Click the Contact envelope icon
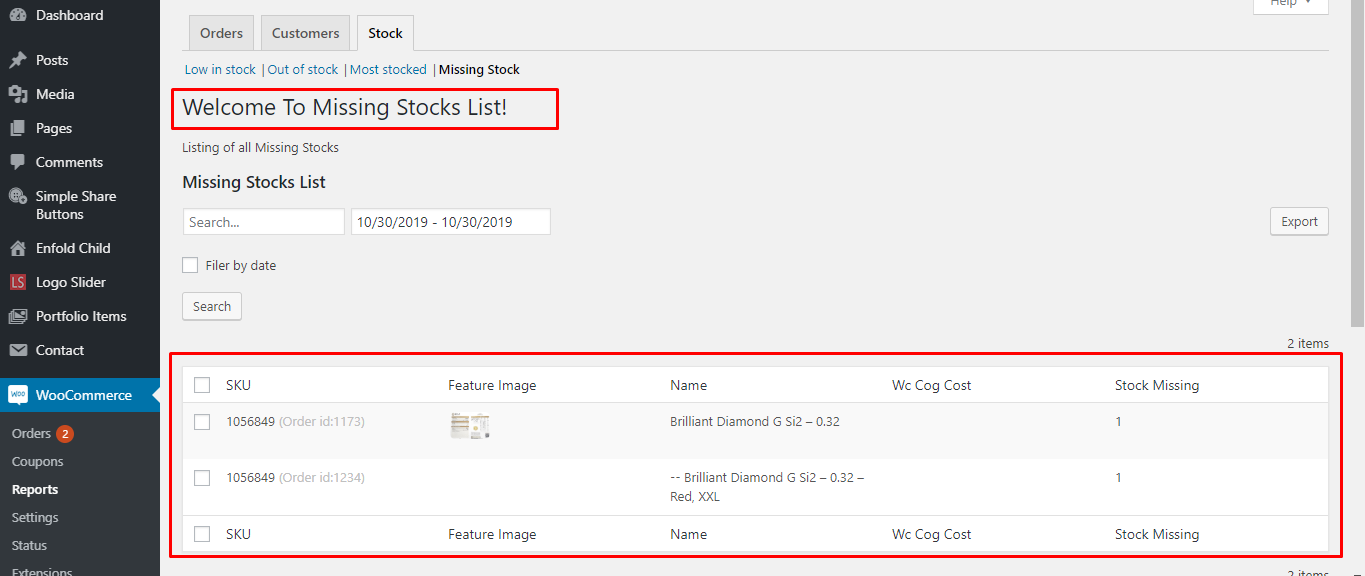1365x576 pixels. [x=17, y=350]
